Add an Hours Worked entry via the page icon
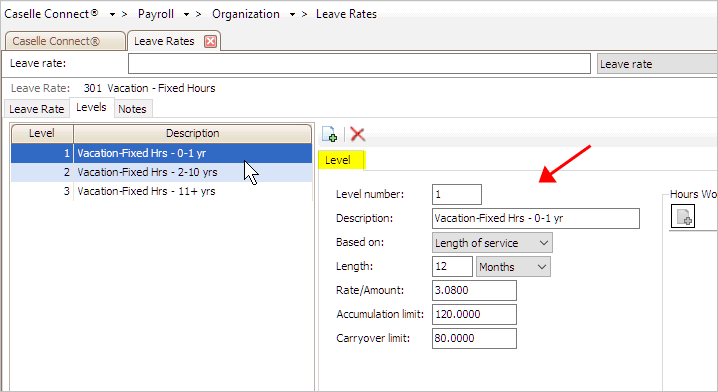This screenshot has height=392, width=718. [683, 216]
